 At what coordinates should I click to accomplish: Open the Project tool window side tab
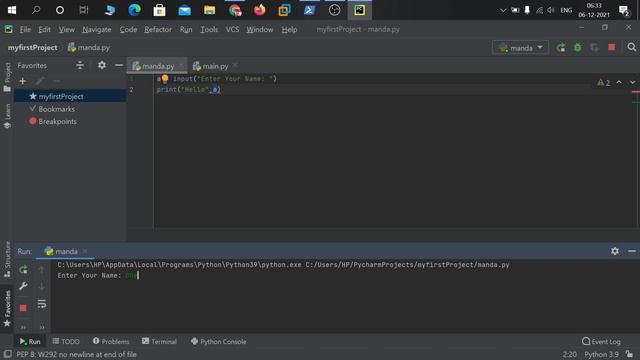(7, 77)
